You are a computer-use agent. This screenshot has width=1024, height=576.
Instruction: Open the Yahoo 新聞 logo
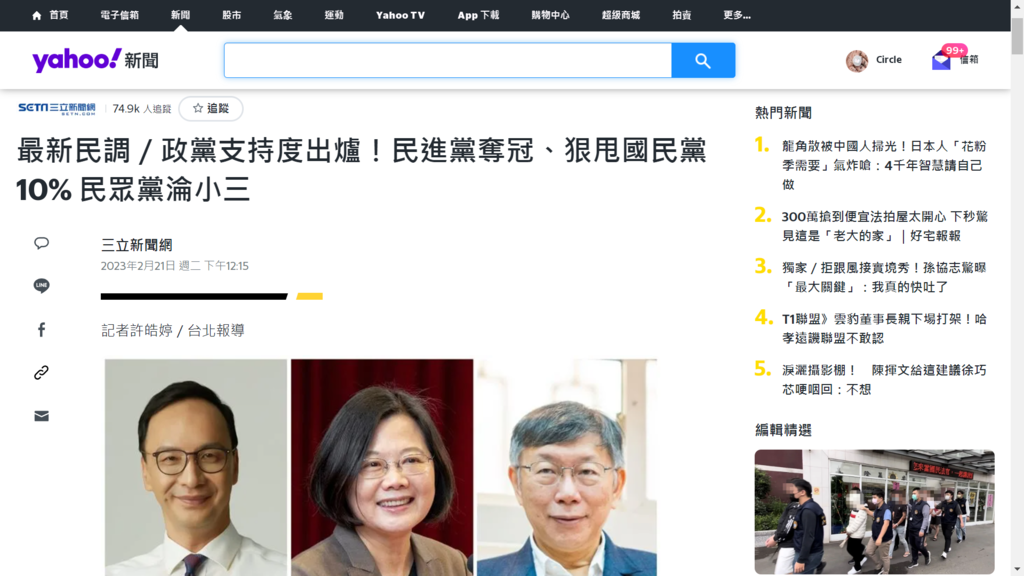tap(95, 60)
